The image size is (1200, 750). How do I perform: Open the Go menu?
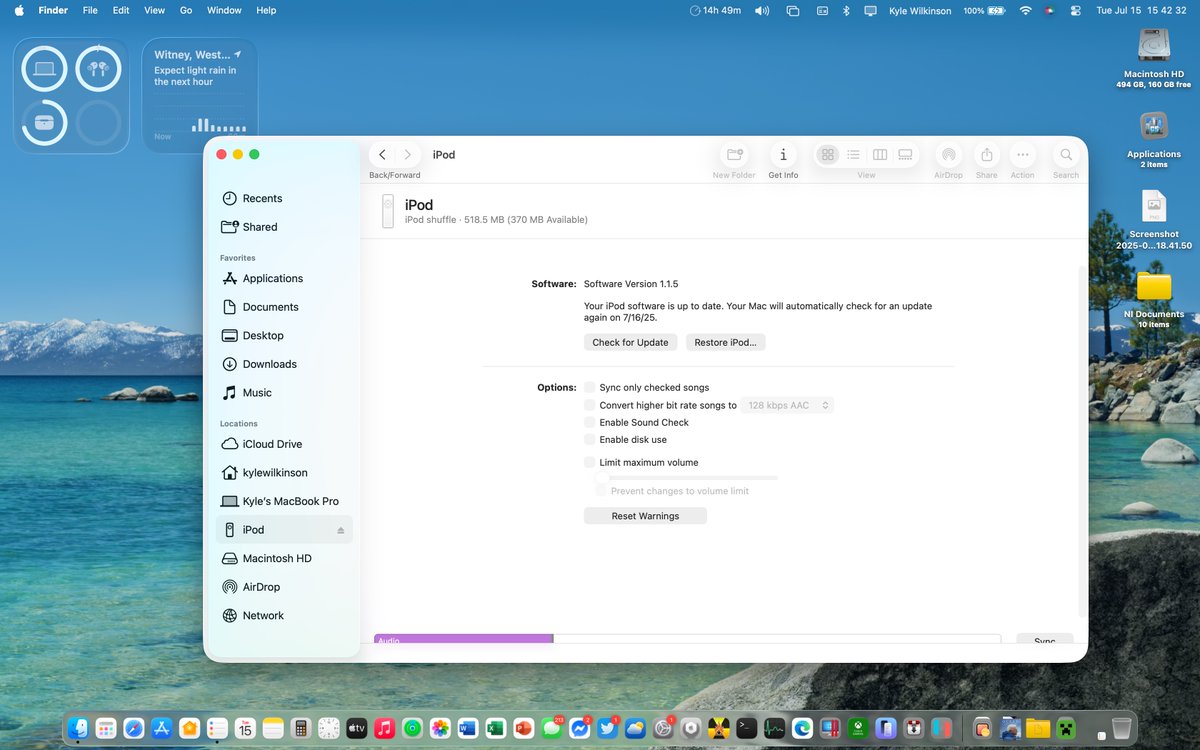(x=186, y=10)
